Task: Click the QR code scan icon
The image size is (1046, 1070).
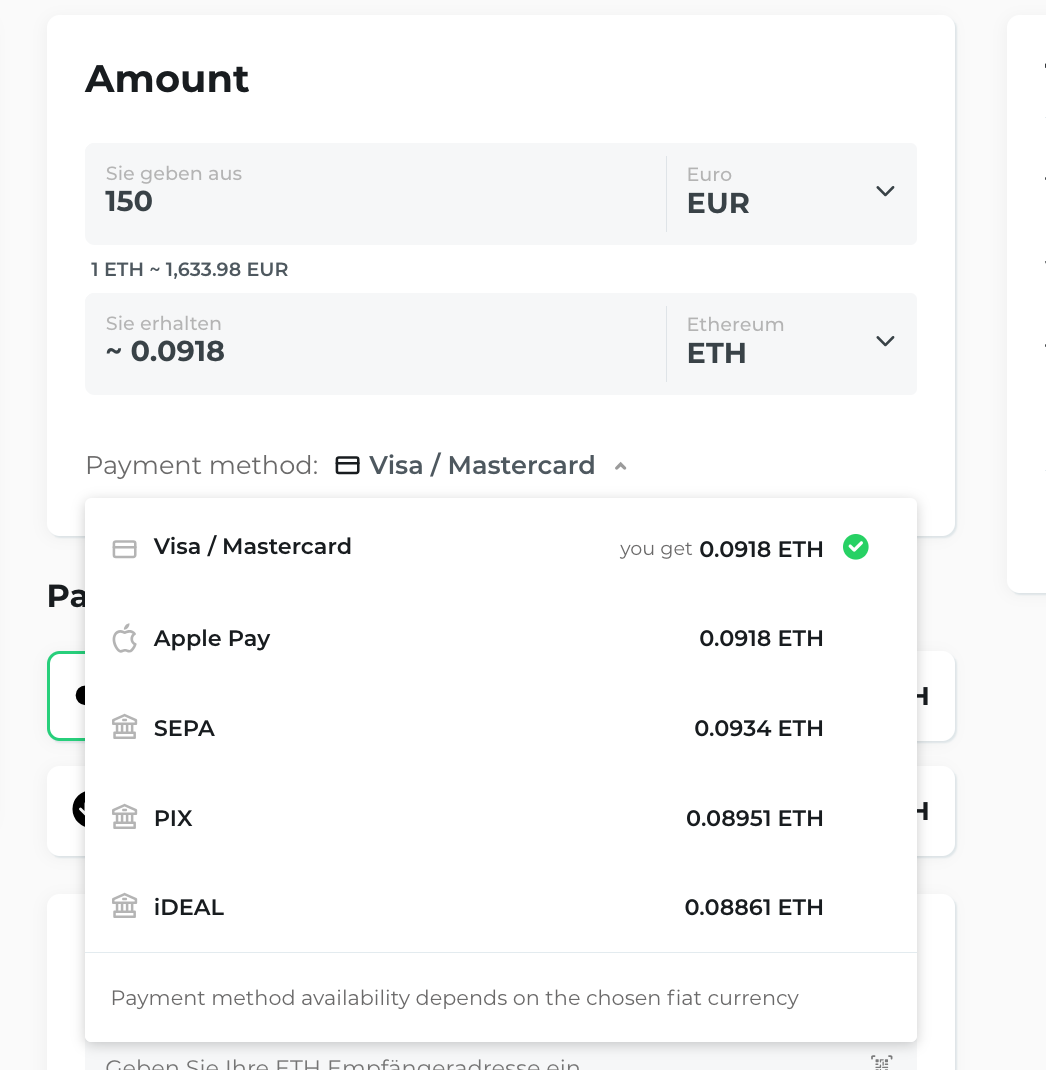Action: click(880, 1062)
